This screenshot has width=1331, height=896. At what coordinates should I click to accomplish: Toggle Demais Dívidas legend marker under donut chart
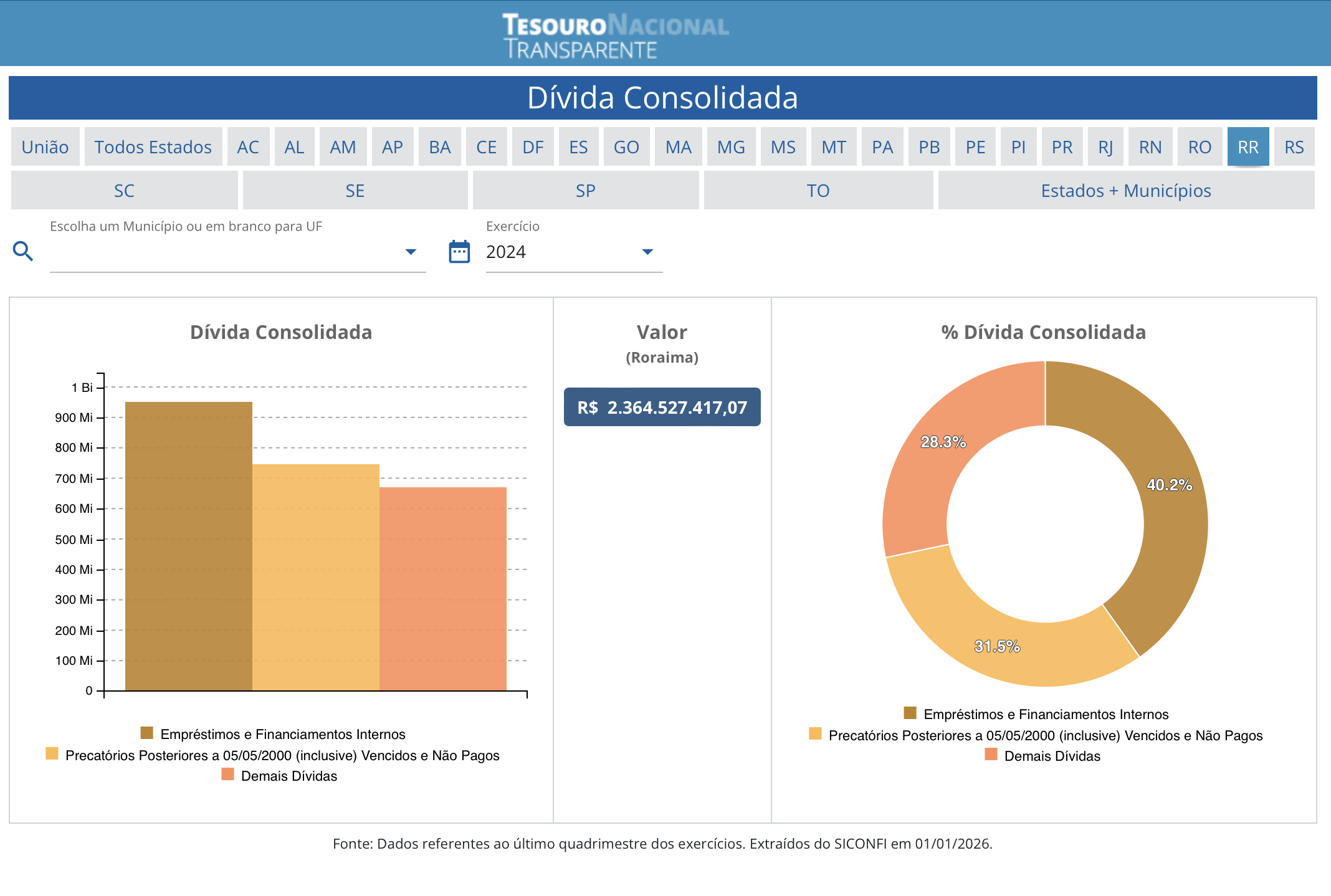tap(991, 755)
